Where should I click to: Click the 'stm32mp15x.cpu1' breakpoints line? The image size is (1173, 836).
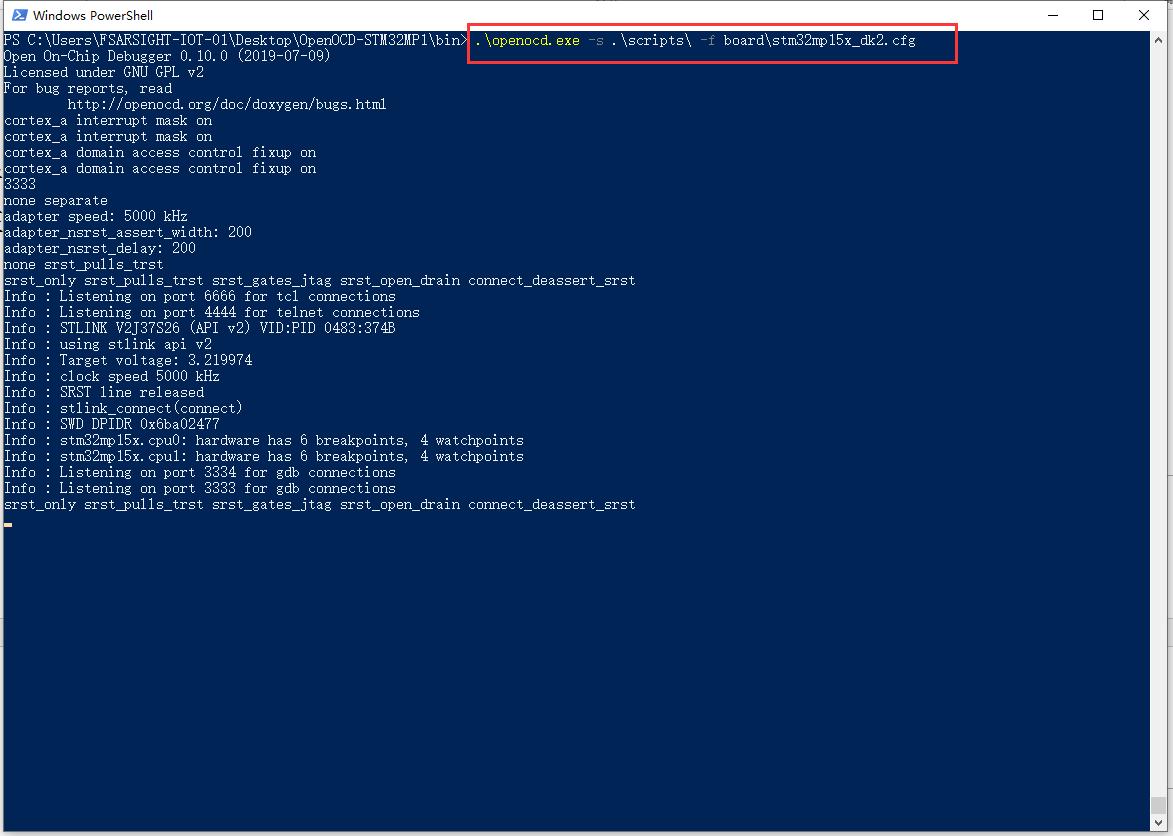point(264,456)
